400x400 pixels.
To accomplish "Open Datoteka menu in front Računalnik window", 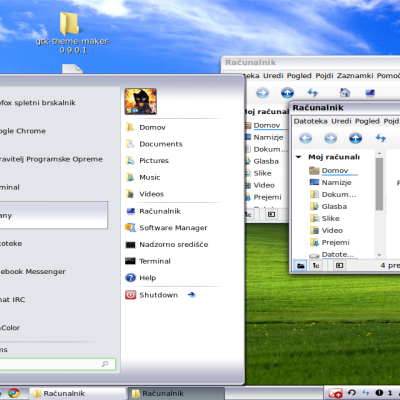I will pyautogui.click(x=310, y=121).
